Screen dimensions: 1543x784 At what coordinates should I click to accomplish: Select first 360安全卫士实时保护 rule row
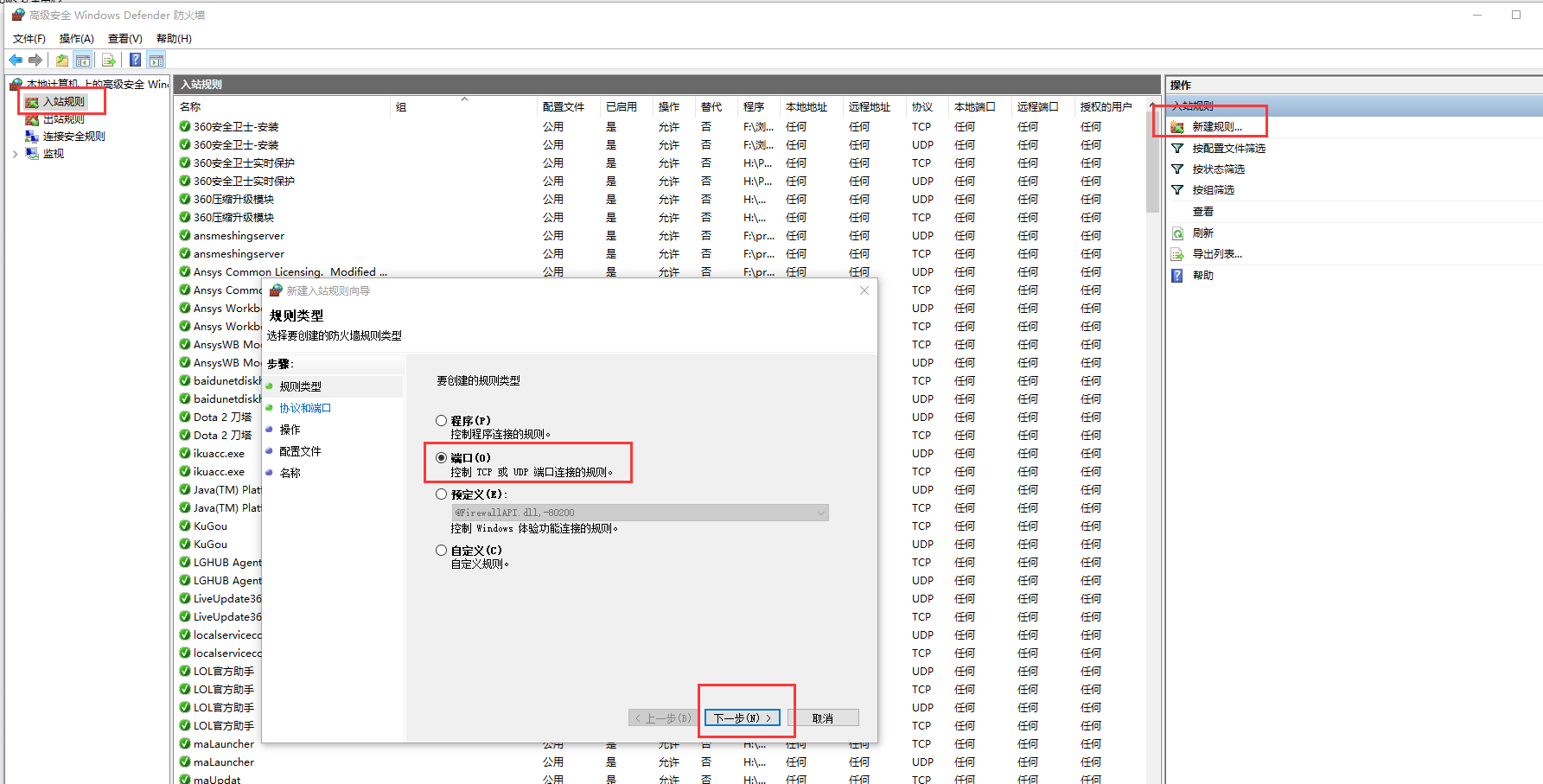pos(661,163)
